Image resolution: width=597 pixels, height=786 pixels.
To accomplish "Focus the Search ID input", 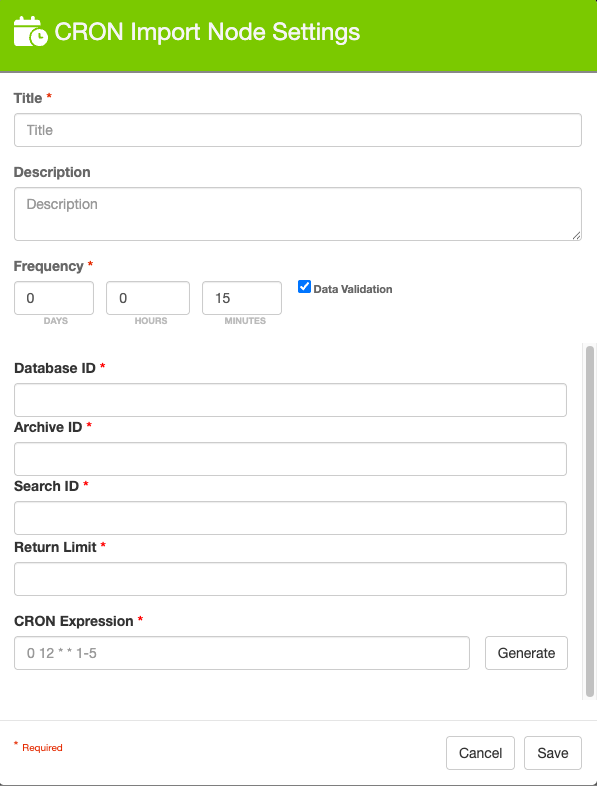I will (290, 518).
